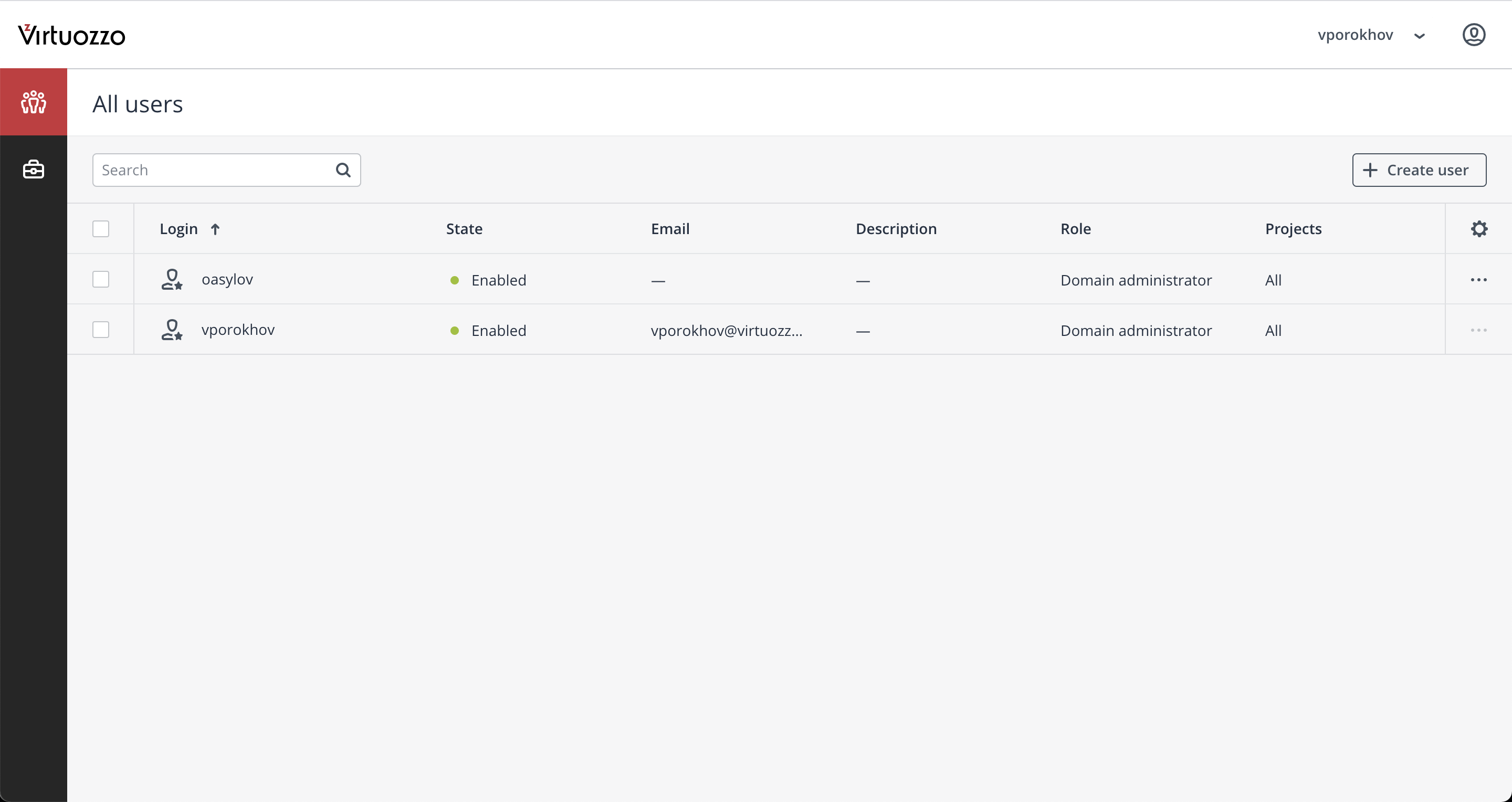This screenshot has width=1512, height=802.
Task: Open the Projects briefcase sidebar icon
Action: click(34, 170)
